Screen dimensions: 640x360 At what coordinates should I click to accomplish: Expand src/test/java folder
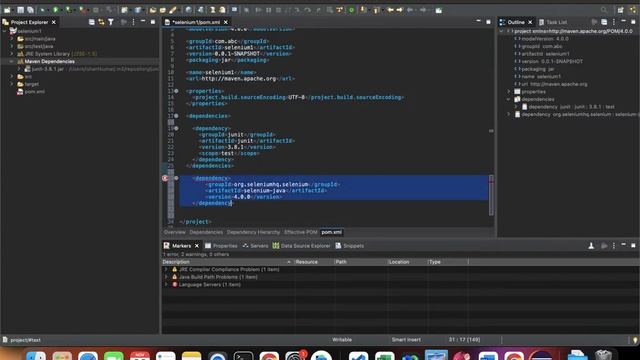[12, 46]
